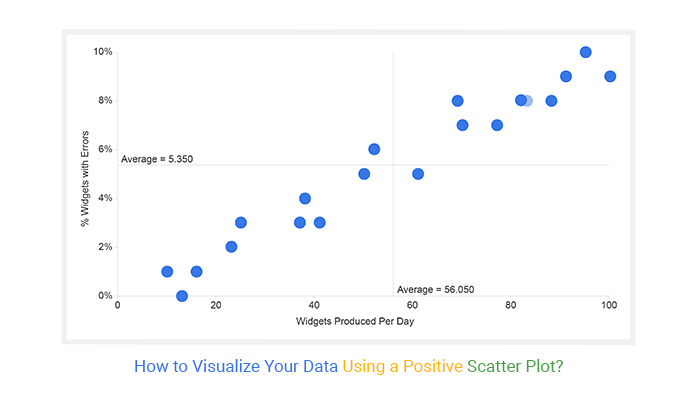Click the Average = 56.050 label

pyautogui.click(x=435, y=290)
